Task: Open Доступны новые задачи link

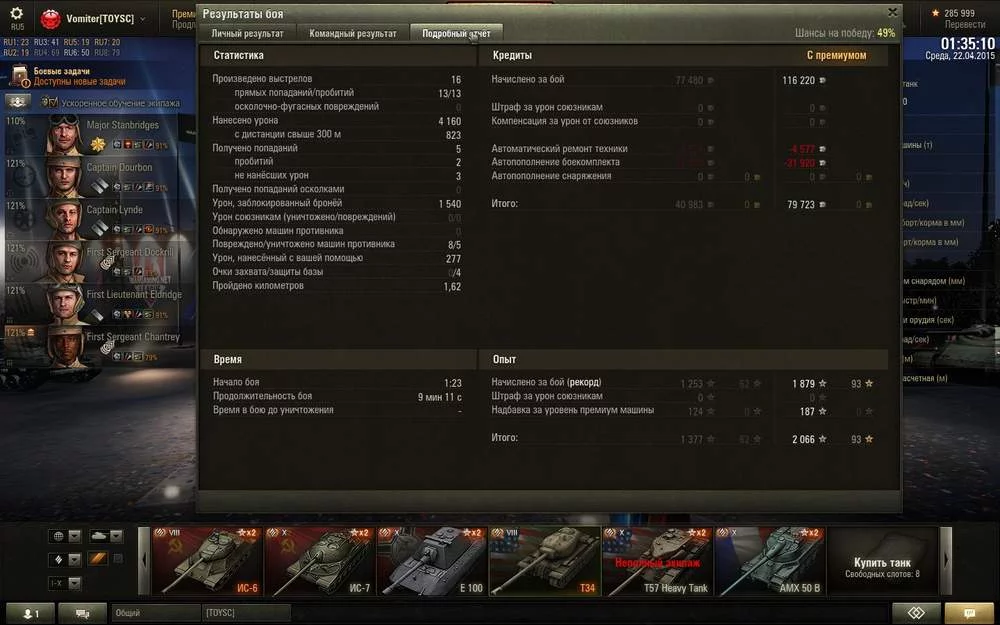Action: click(x=80, y=82)
